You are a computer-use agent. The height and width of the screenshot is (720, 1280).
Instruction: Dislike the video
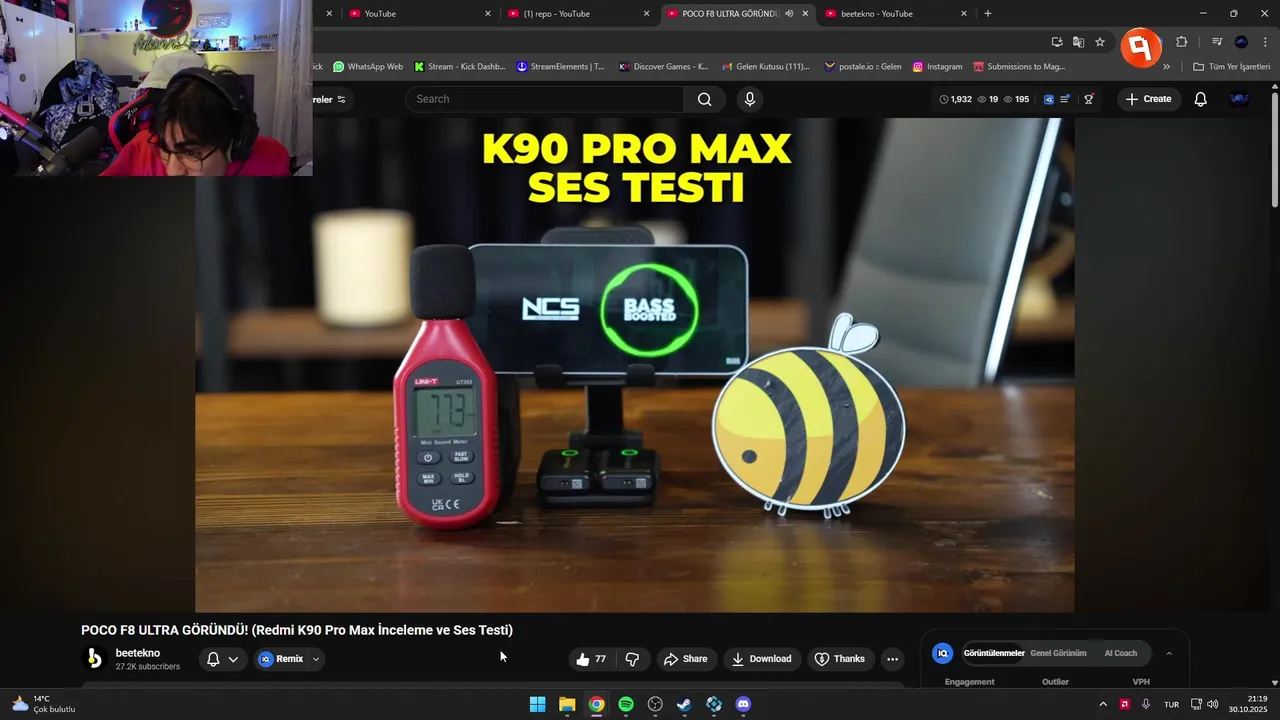(632, 659)
